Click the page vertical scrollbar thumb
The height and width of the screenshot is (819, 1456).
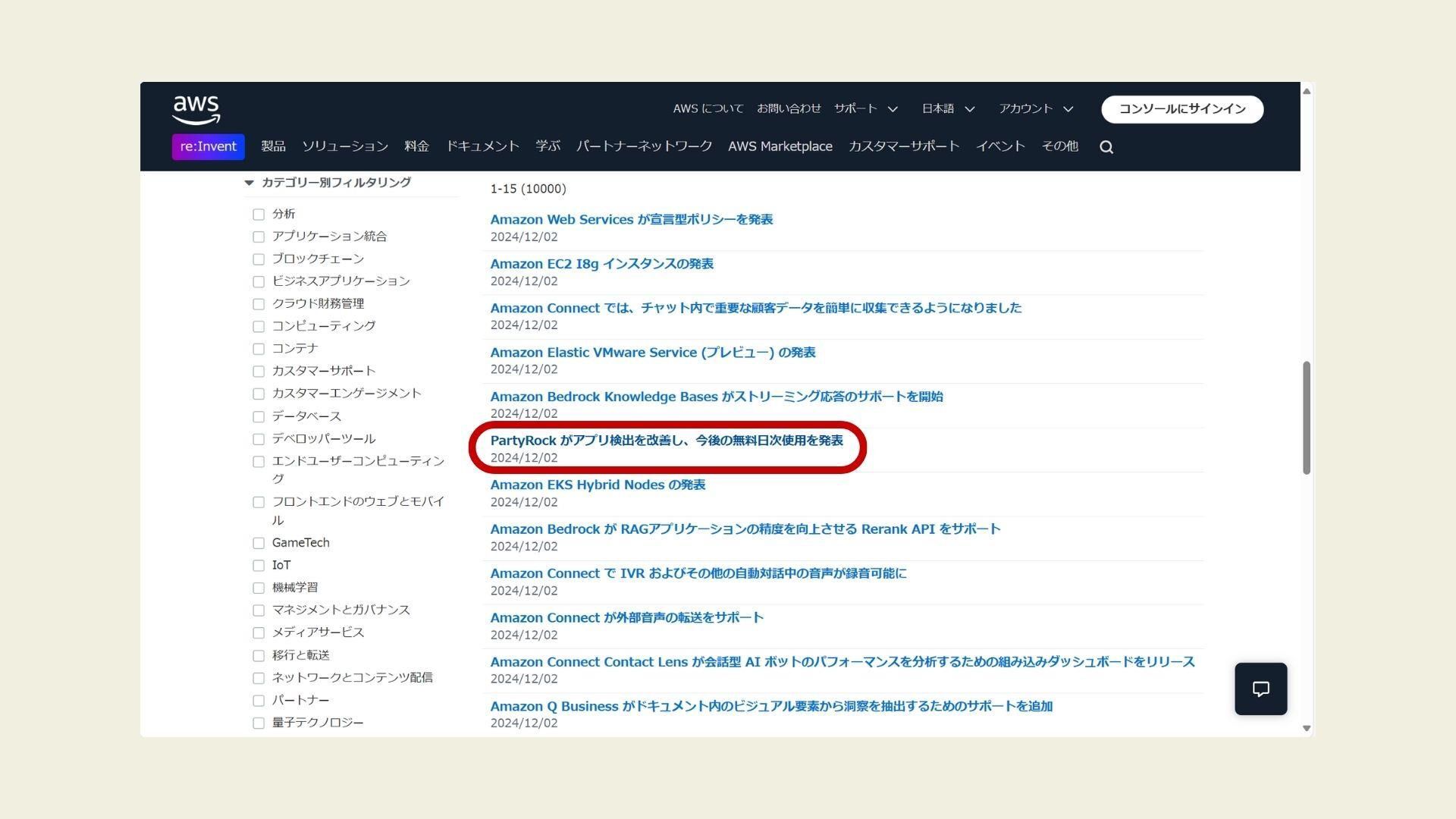point(1307,418)
